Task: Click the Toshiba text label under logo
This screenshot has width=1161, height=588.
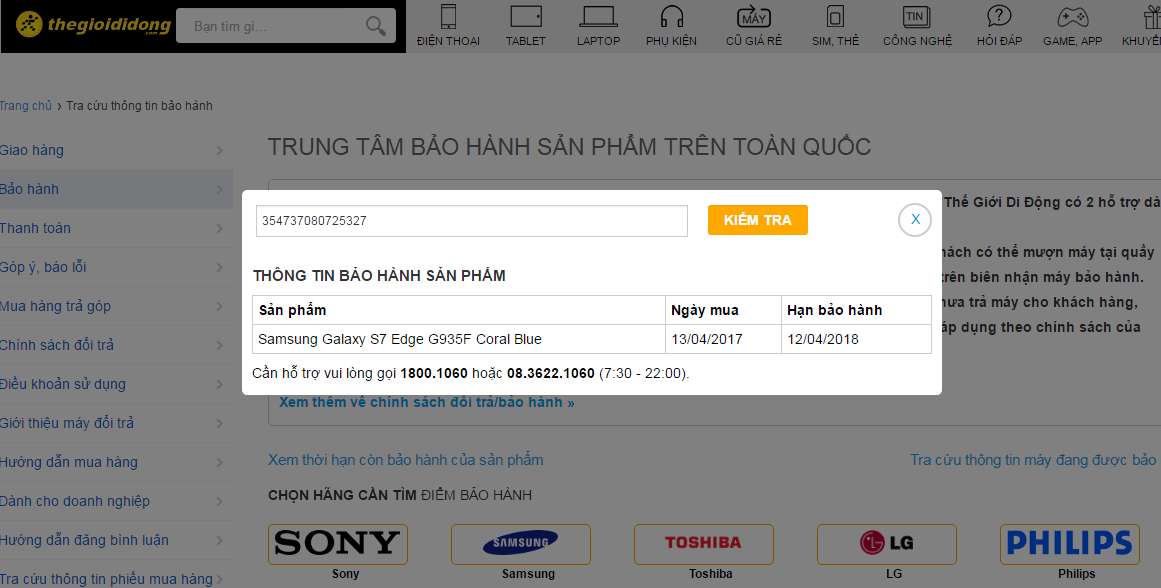Action: pyautogui.click(x=711, y=574)
